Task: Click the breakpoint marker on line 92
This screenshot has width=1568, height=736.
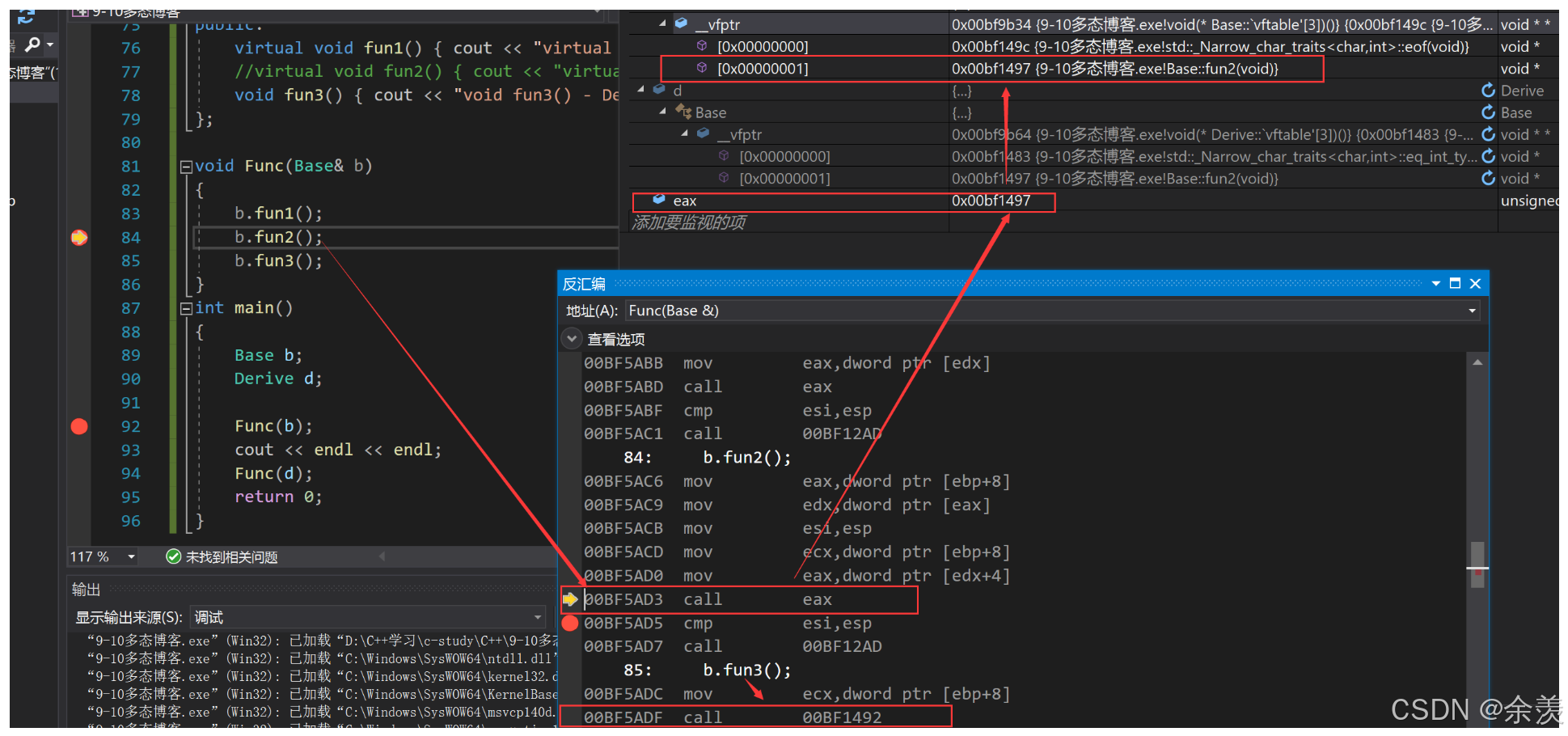Action: [x=79, y=426]
